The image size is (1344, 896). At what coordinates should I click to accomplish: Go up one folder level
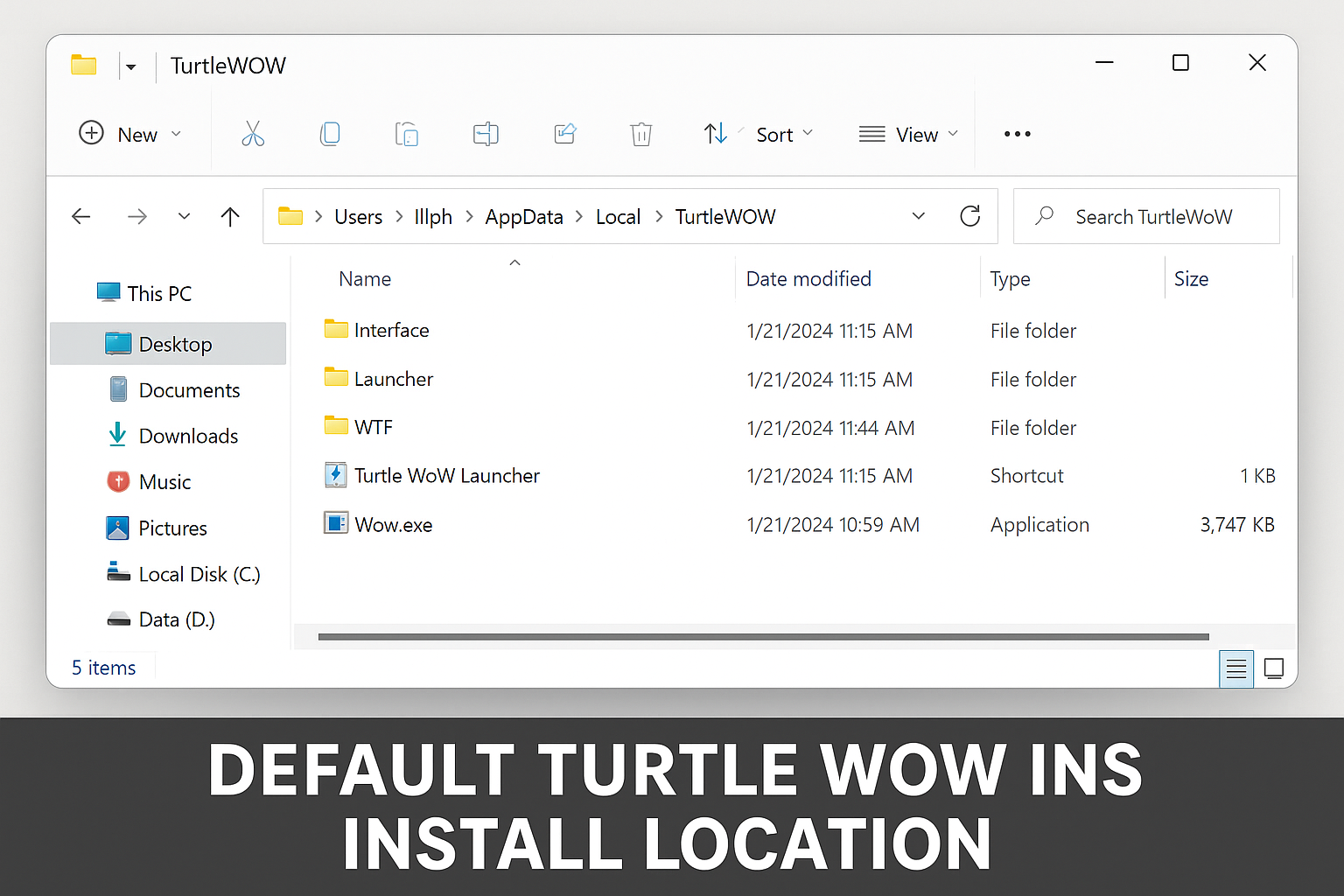230,216
